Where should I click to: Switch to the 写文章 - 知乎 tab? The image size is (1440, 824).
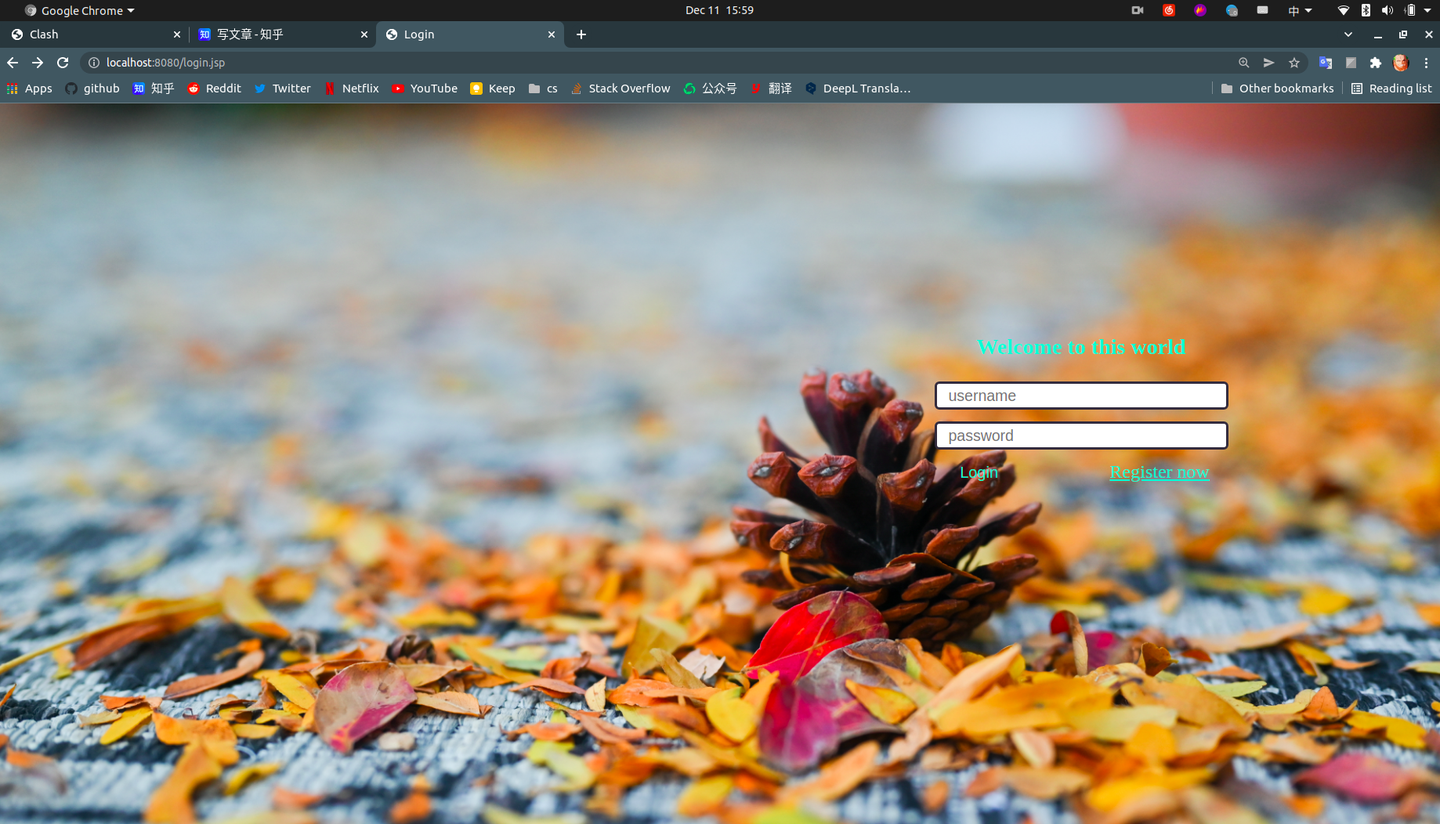[x=283, y=34]
